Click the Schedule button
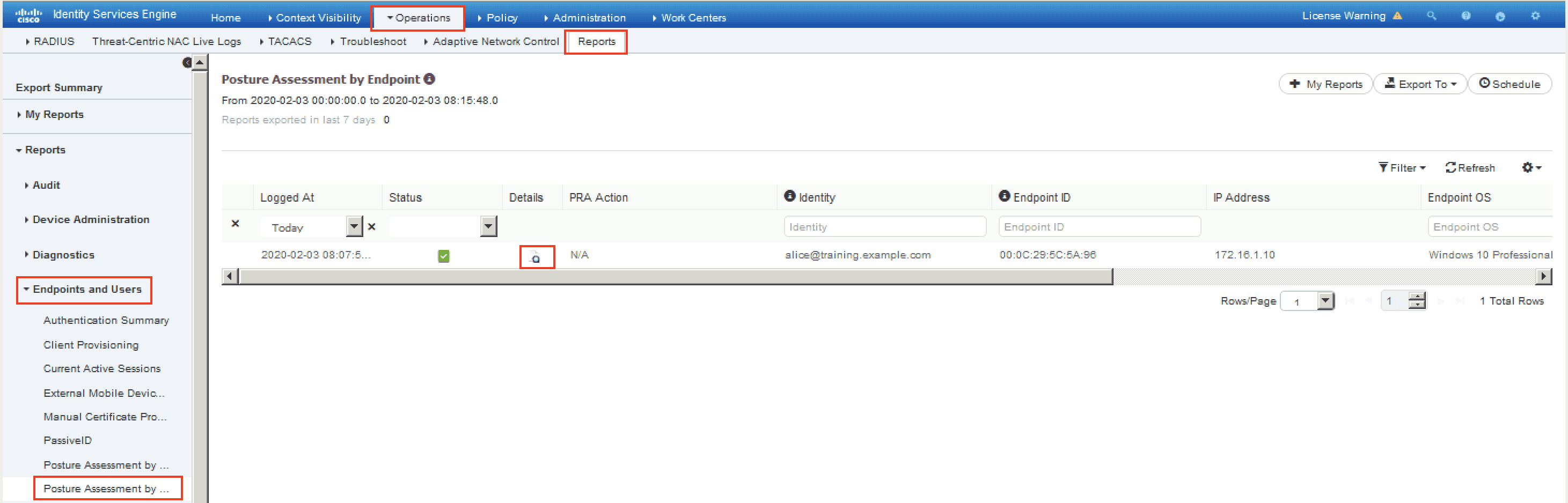Viewport: 1568px width, 503px height. tap(1510, 84)
